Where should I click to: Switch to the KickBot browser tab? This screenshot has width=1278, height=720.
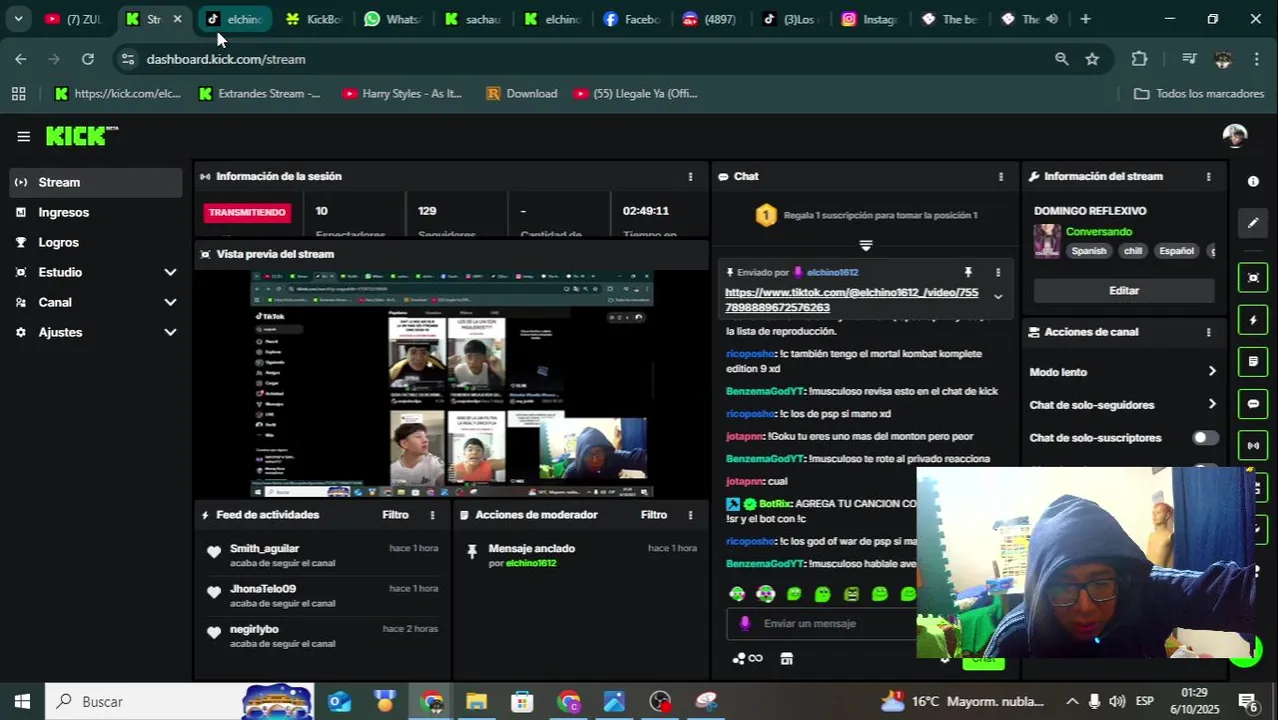click(x=314, y=19)
